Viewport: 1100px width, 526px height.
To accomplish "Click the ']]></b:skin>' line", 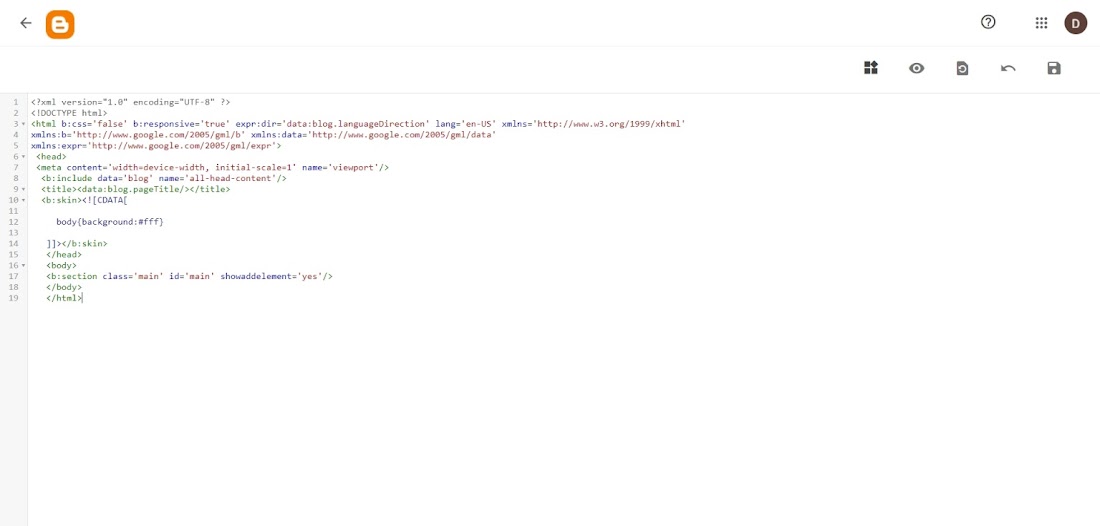I will pyautogui.click(x=77, y=244).
